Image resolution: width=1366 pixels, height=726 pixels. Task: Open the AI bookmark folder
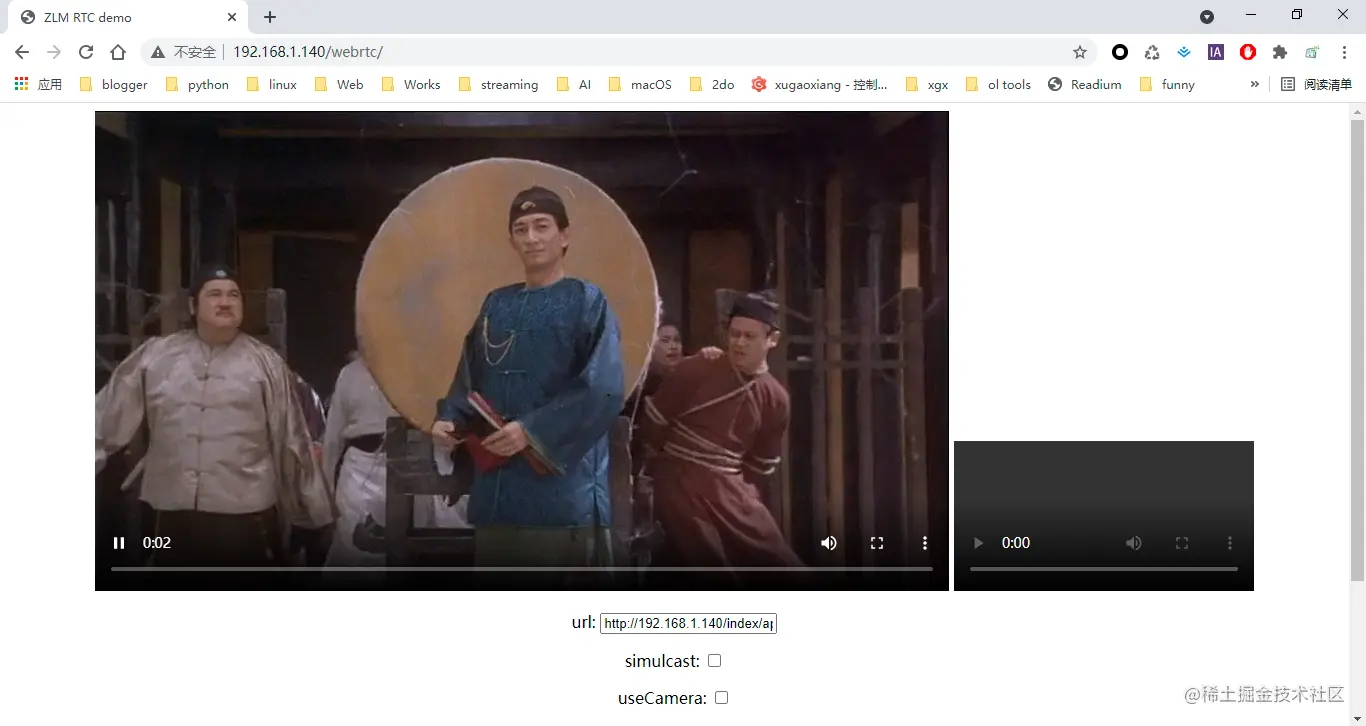[x=573, y=85]
